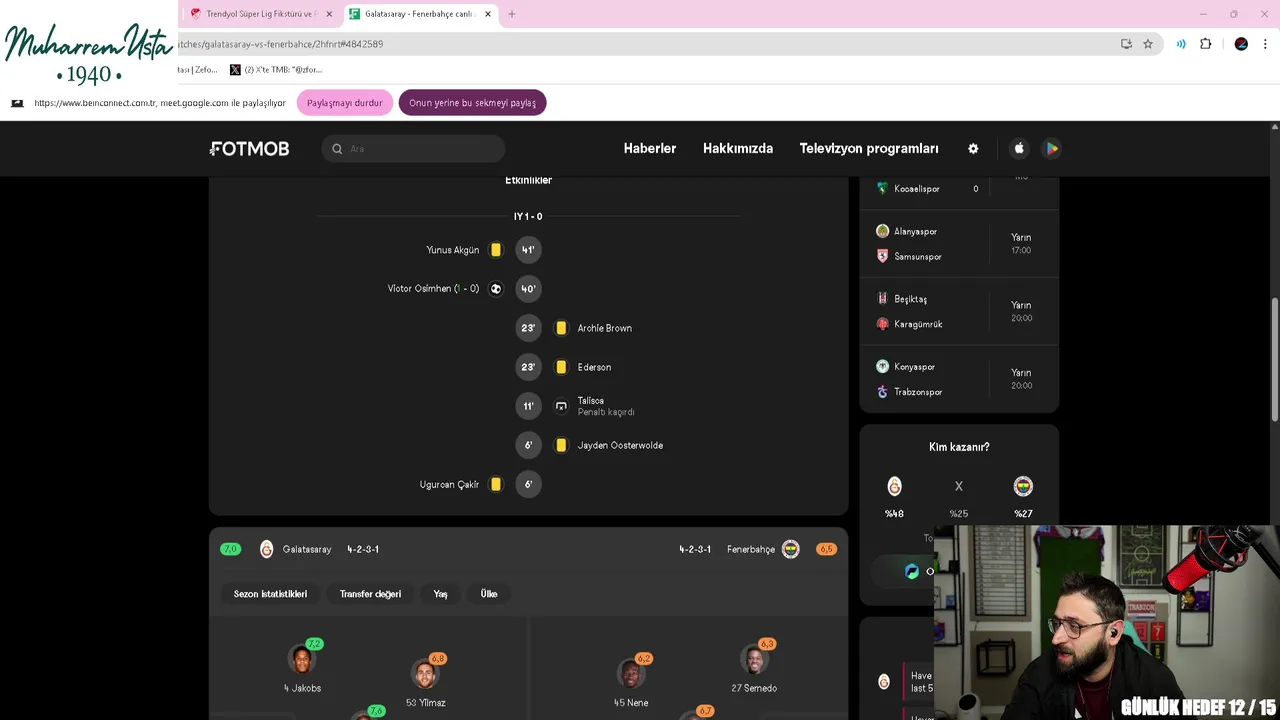Open the Konyaspor vs Trabzonspor match
The width and height of the screenshot is (1280, 720).
click(959, 379)
